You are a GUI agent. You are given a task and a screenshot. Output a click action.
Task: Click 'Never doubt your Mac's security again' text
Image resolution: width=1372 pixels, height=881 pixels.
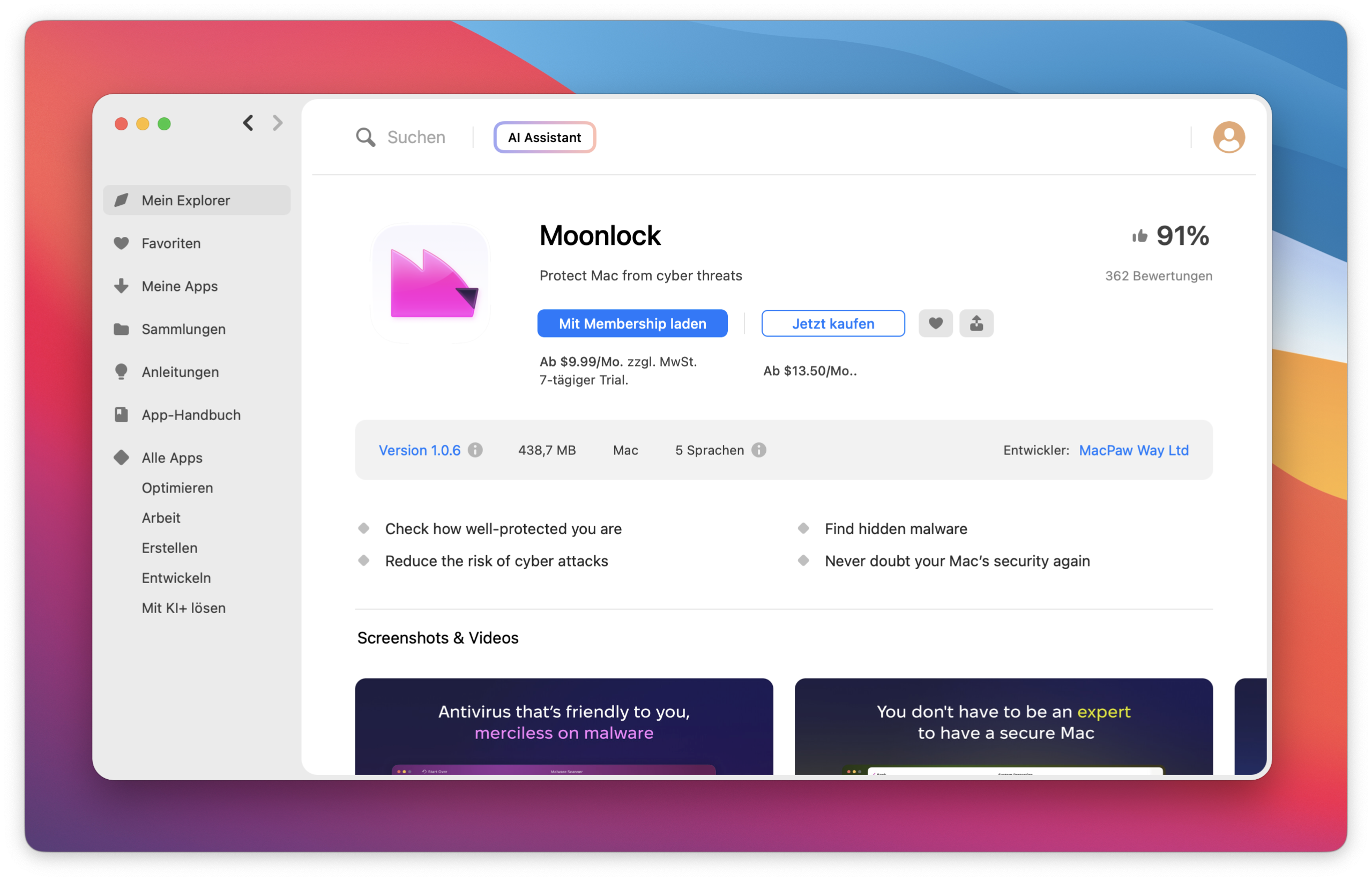pyautogui.click(x=957, y=561)
